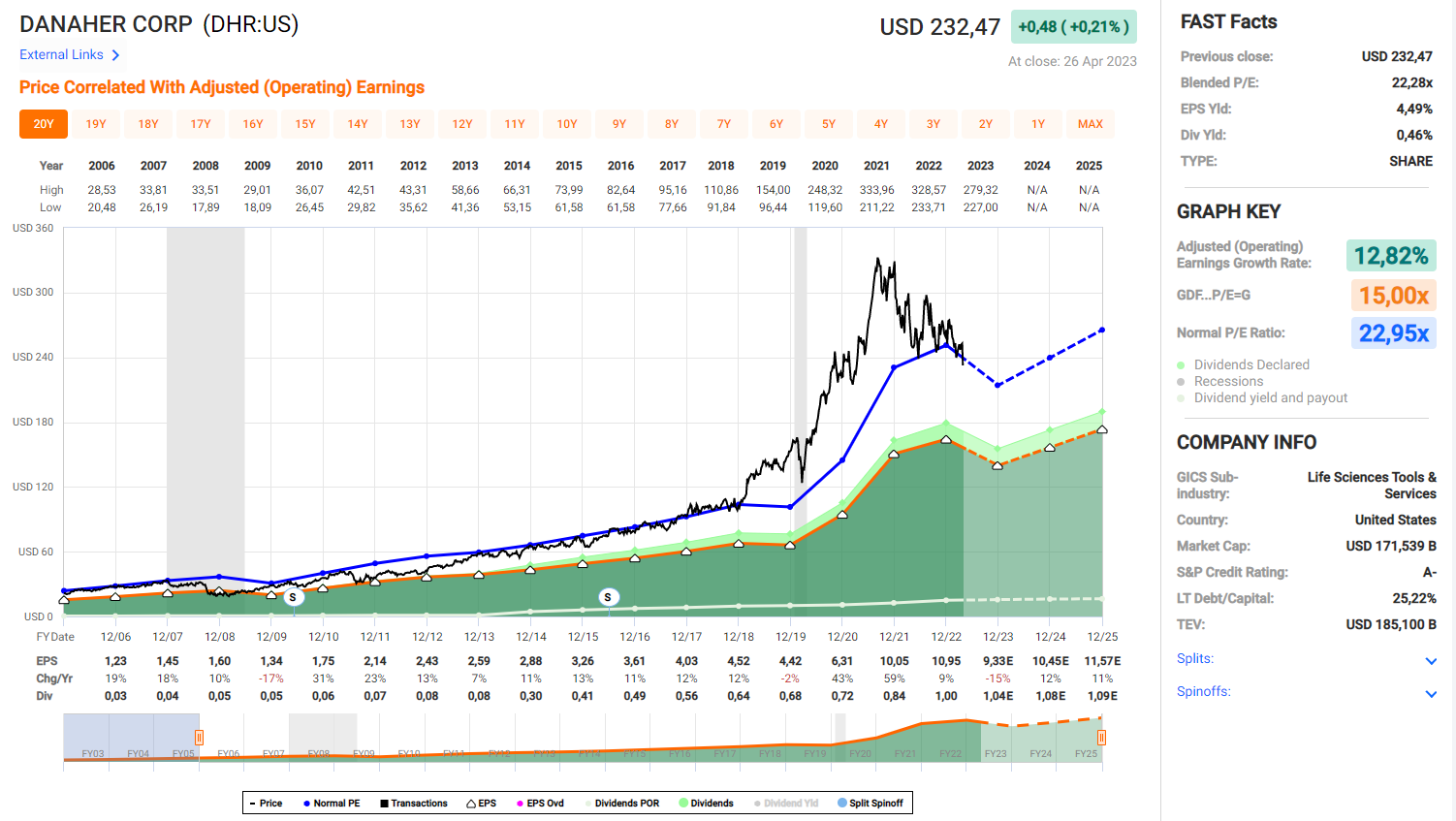Toggle the Price line in the legend
The width and height of the screenshot is (1456, 821).
(x=266, y=804)
